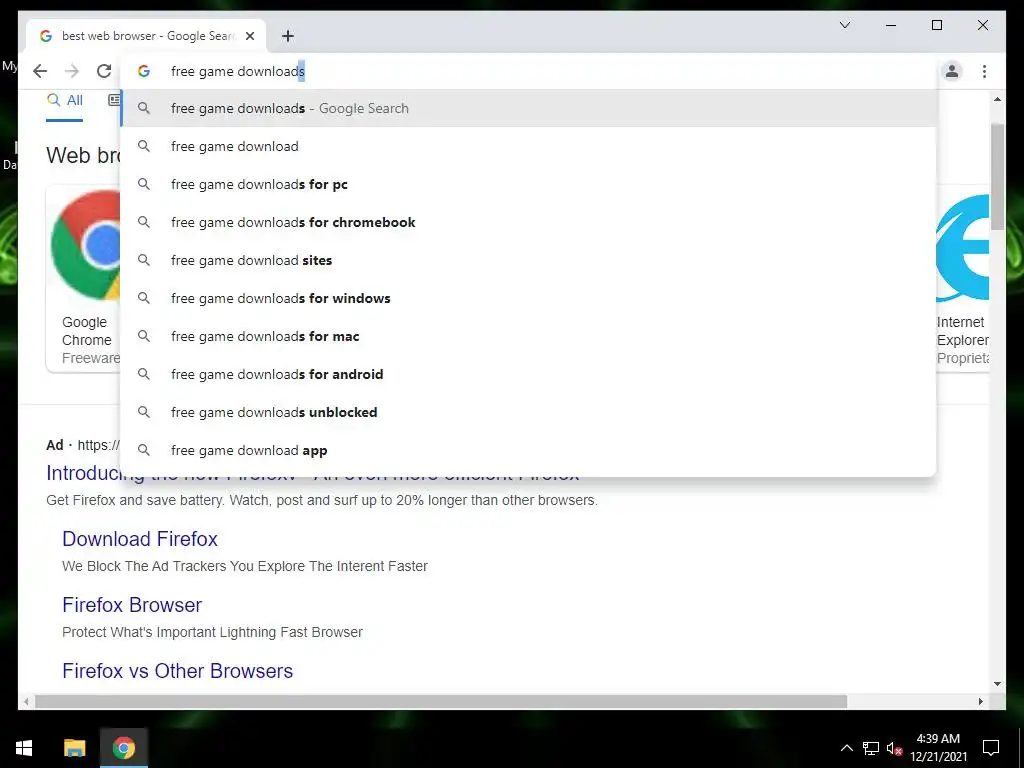Pick the 'free game download' suggestion
This screenshot has width=1024, height=768.
tap(528, 146)
